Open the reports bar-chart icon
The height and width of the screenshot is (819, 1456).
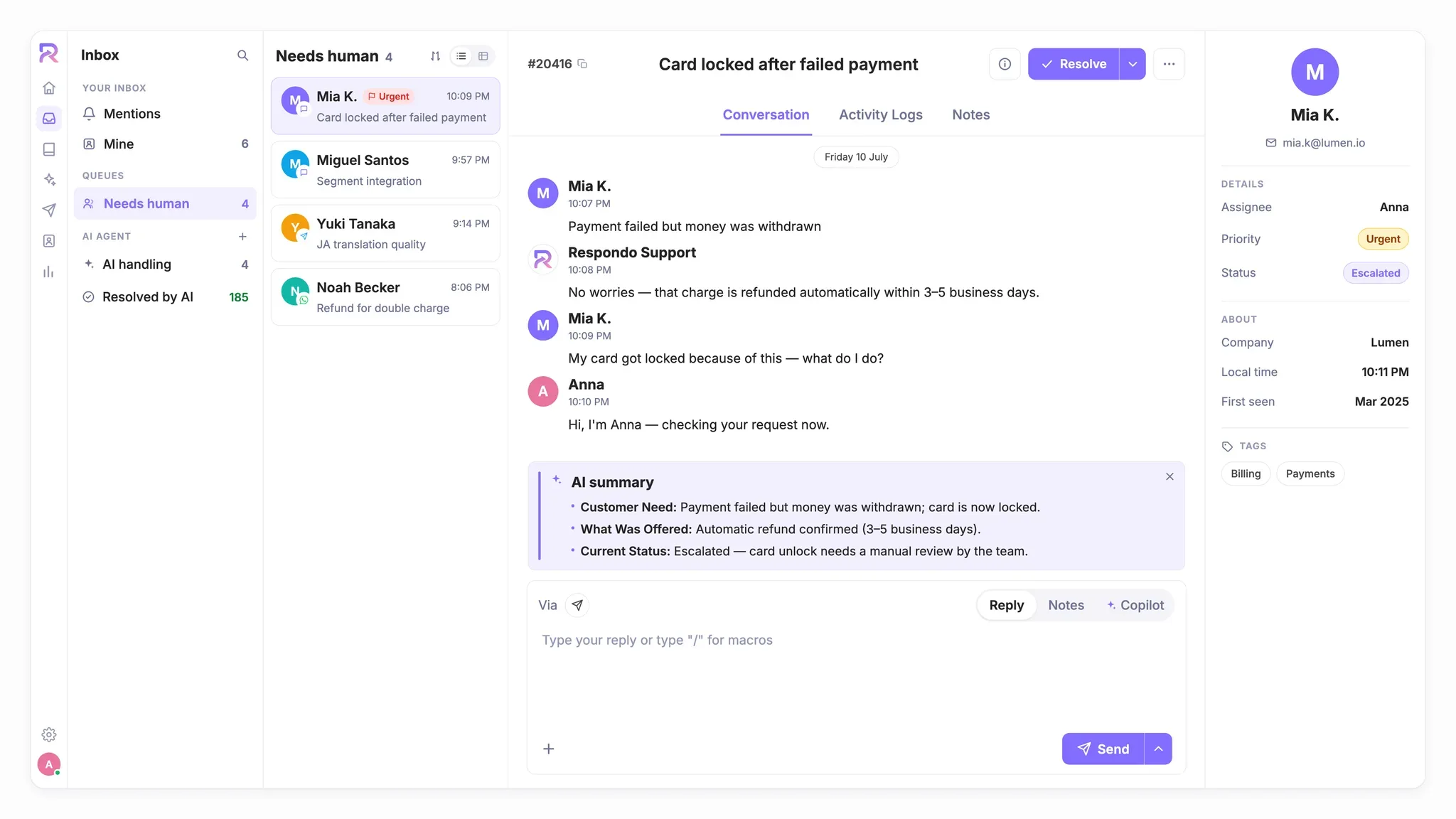click(49, 272)
